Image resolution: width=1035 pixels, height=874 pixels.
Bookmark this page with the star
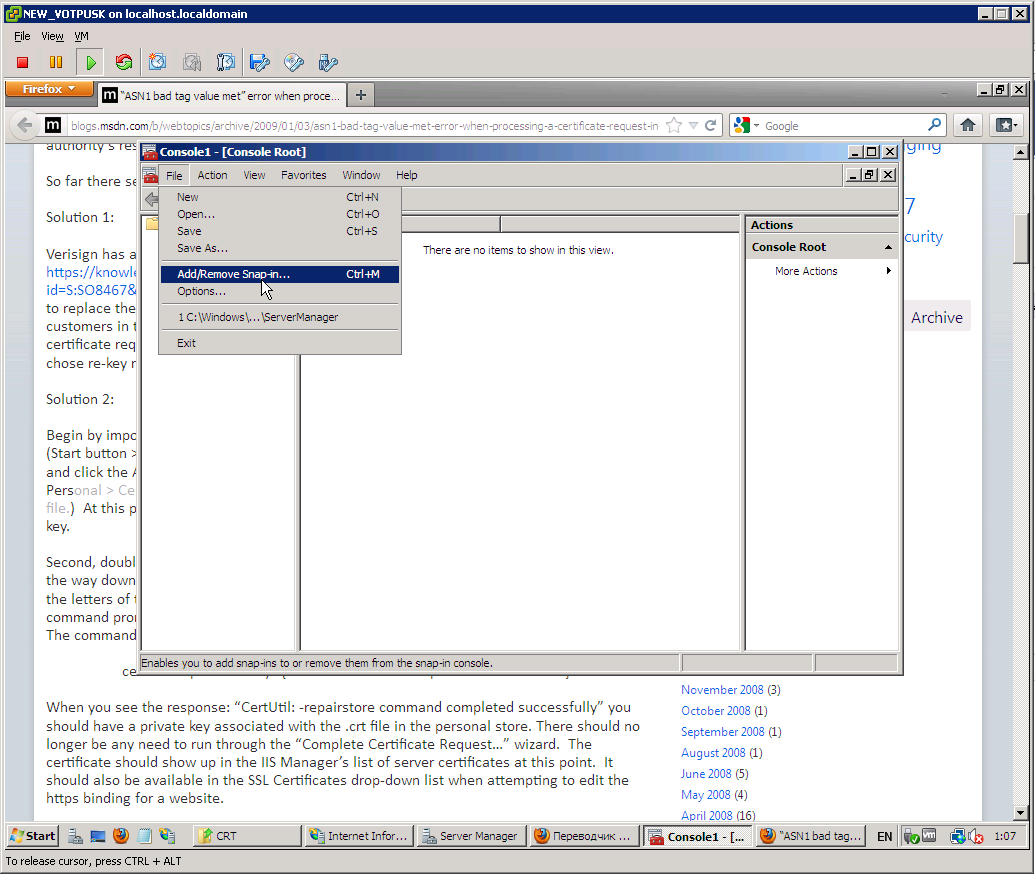pos(674,125)
